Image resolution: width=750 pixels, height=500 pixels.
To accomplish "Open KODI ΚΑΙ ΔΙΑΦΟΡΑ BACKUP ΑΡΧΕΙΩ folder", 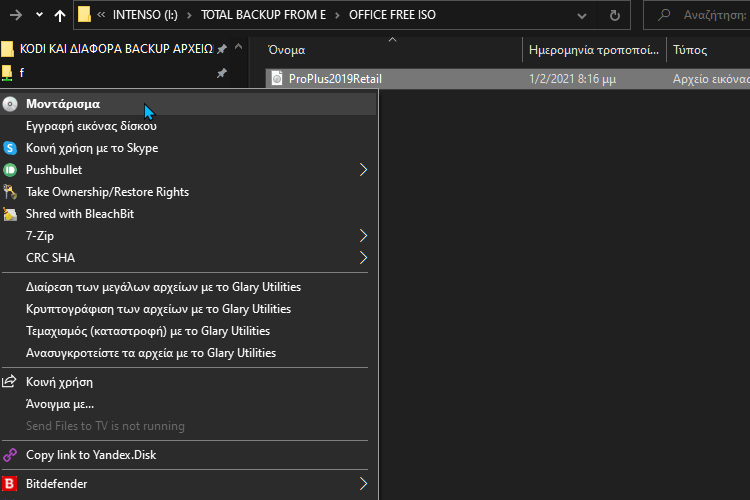I will [x=116, y=49].
